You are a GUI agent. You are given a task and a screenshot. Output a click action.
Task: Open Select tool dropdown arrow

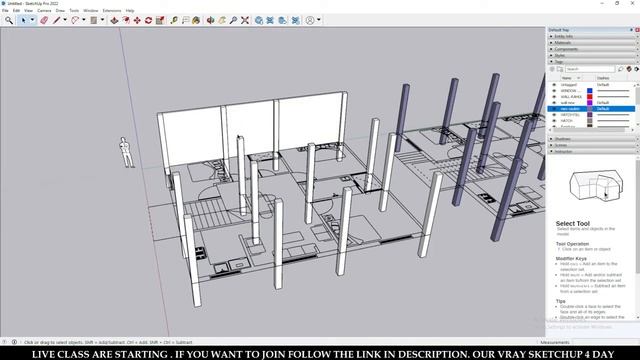click(32, 20)
